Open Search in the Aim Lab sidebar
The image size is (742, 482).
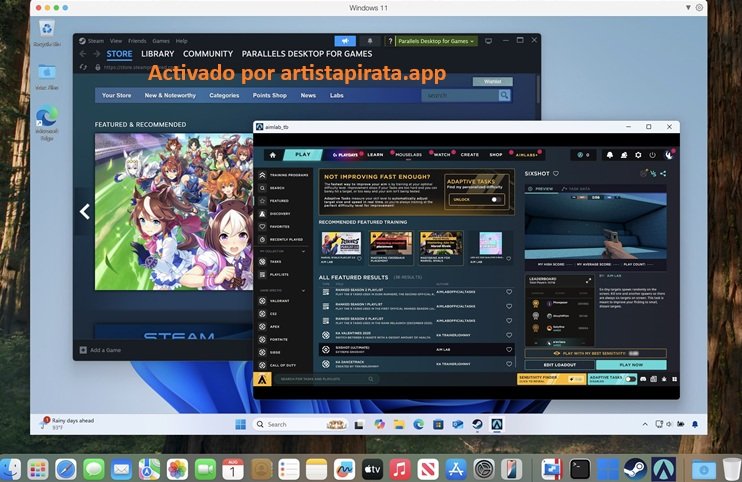[x=272, y=188]
